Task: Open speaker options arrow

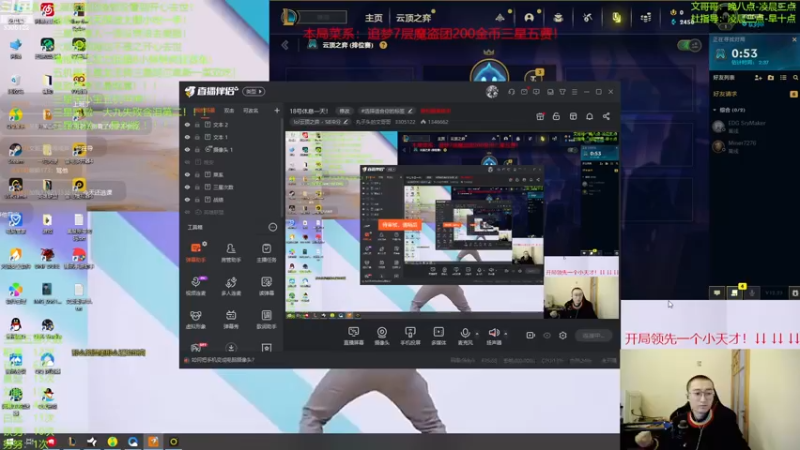Action: [x=506, y=334]
